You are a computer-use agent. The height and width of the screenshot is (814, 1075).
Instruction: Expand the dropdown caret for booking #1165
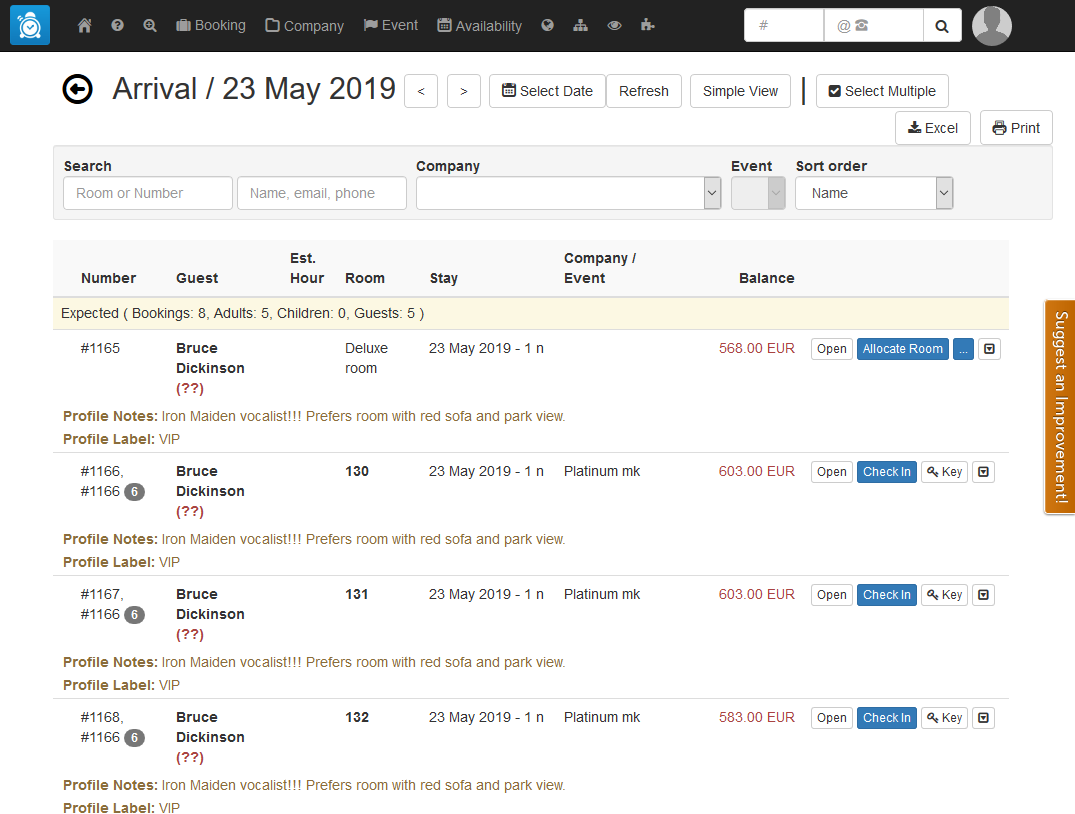(x=988, y=349)
